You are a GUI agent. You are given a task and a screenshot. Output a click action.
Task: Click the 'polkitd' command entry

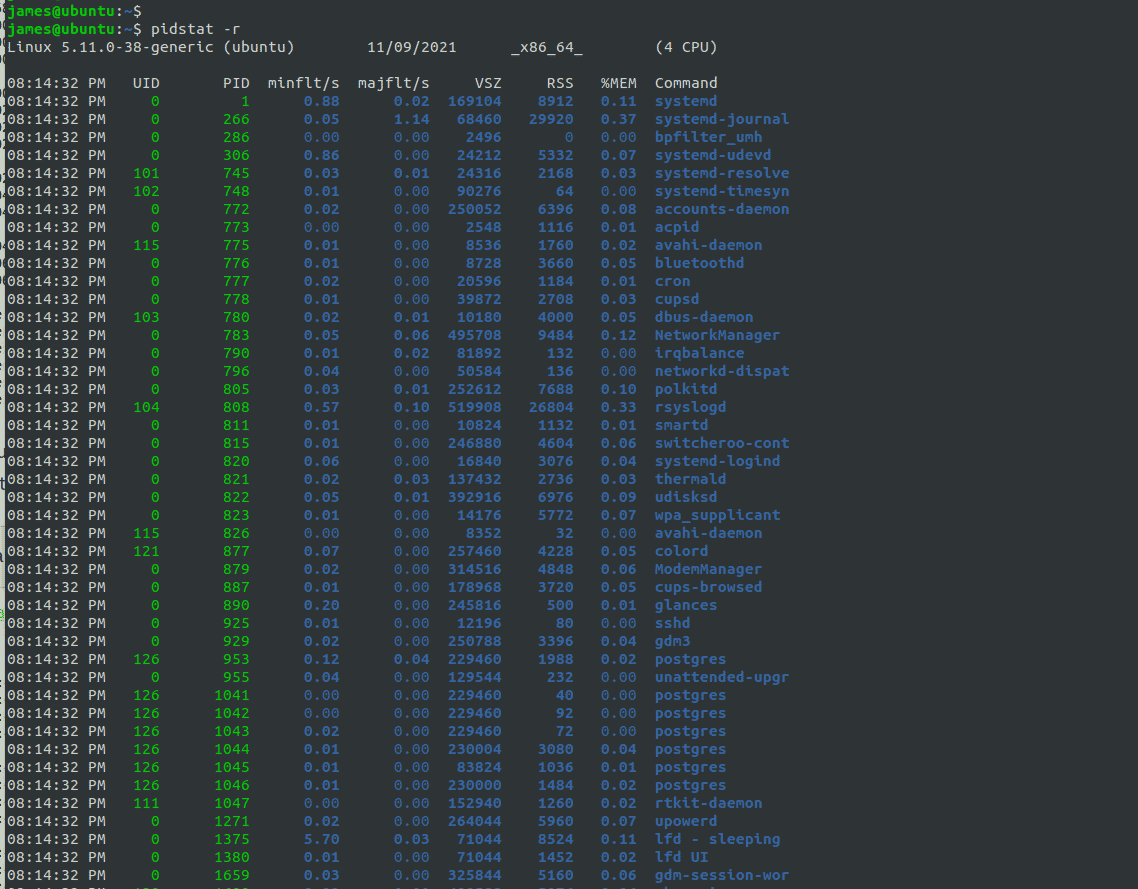[x=686, y=389]
